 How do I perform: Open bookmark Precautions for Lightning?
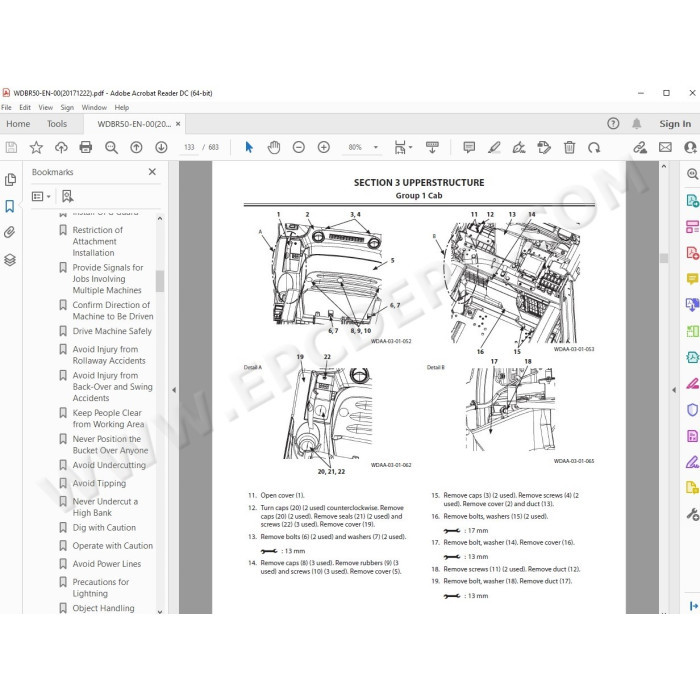100,588
